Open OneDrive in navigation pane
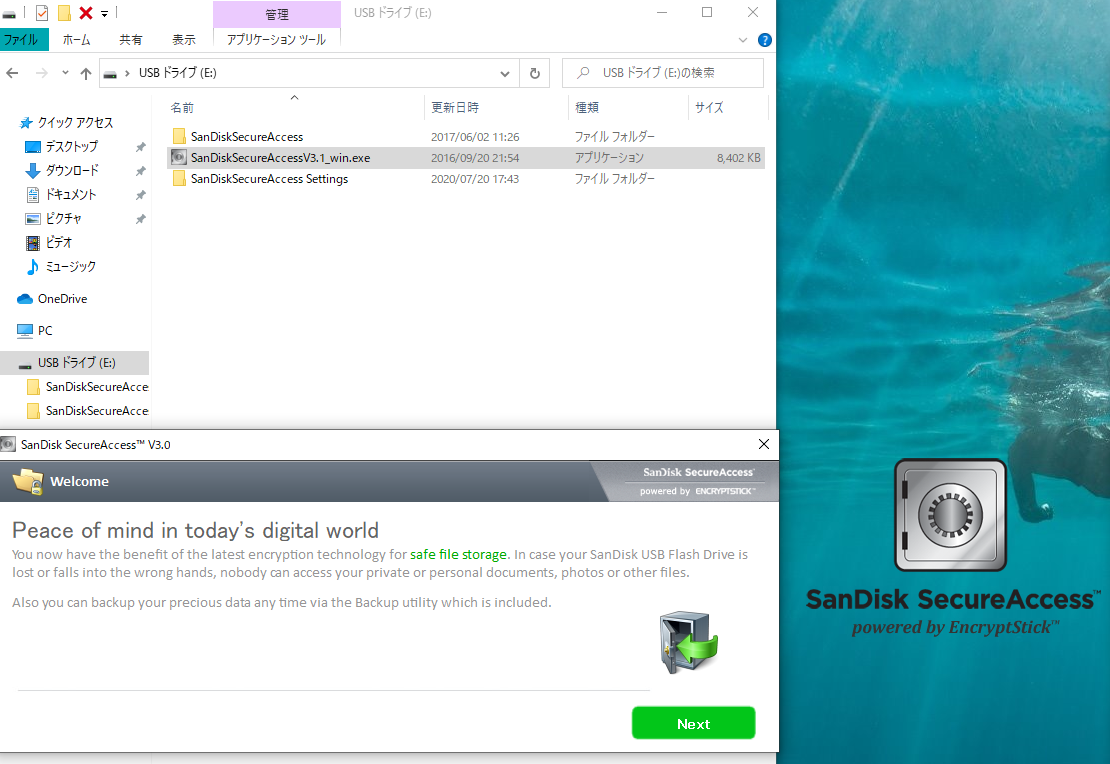 (62, 299)
